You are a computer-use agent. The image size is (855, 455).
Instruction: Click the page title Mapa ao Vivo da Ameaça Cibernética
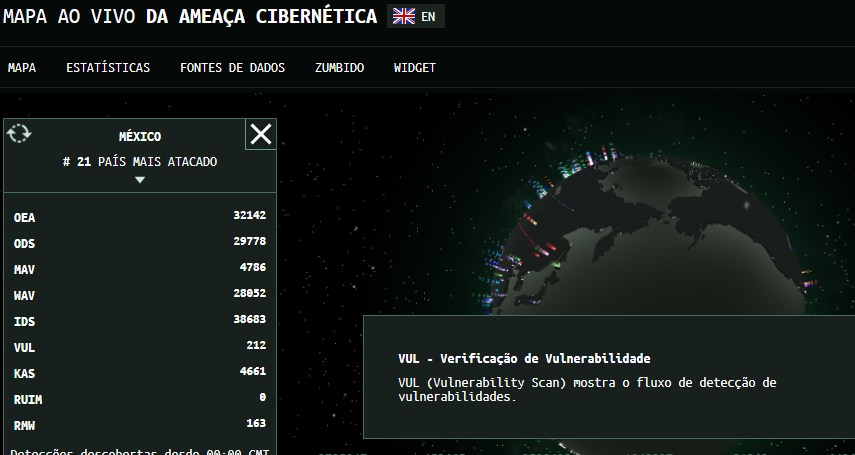click(190, 16)
